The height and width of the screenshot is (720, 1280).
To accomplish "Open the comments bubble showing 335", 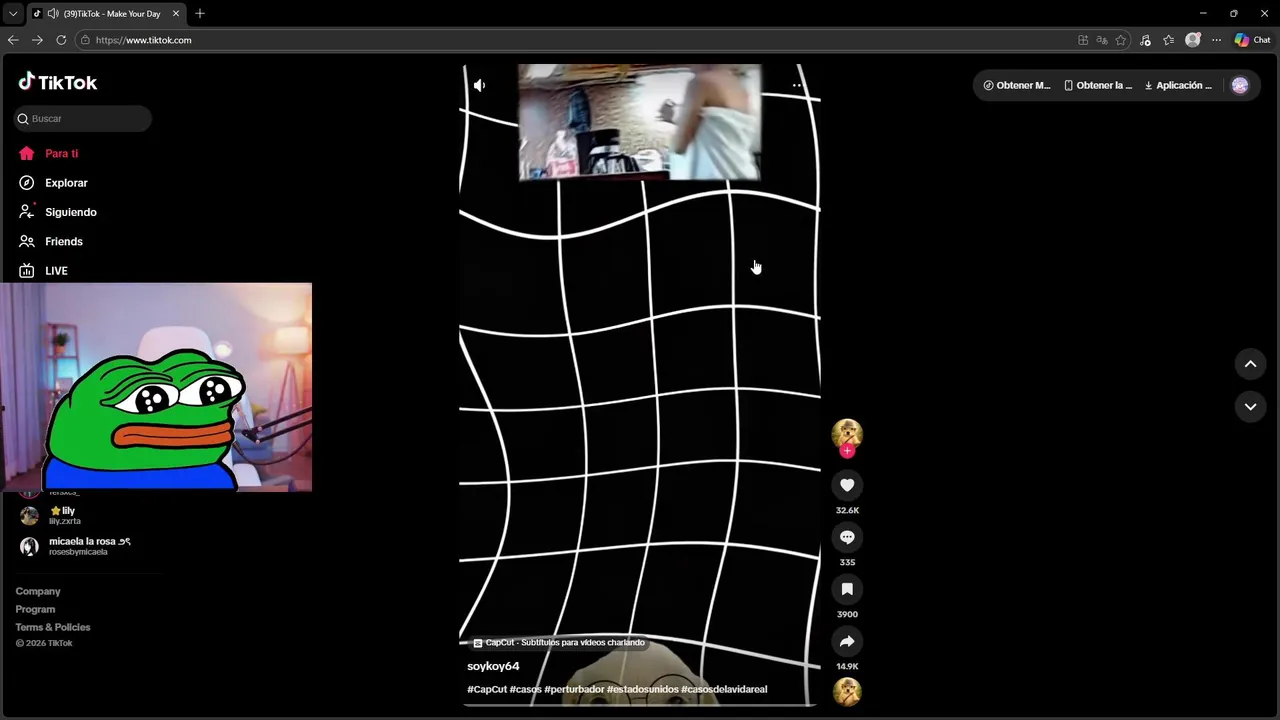I will (x=847, y=537).
